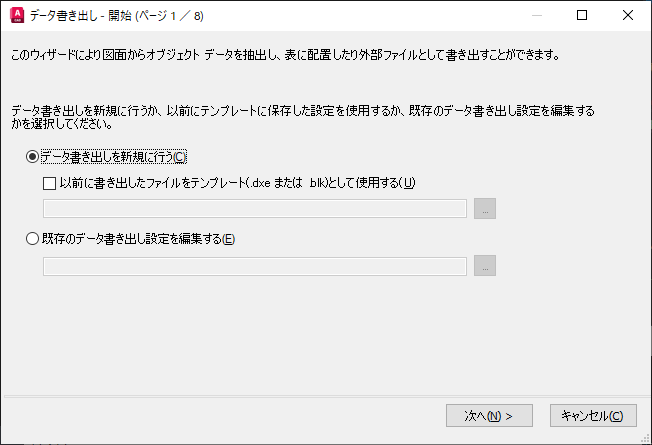
Task: Click the instruction paragraph starting データ書き出しを新規に行うか
Action: pos(303,117)
